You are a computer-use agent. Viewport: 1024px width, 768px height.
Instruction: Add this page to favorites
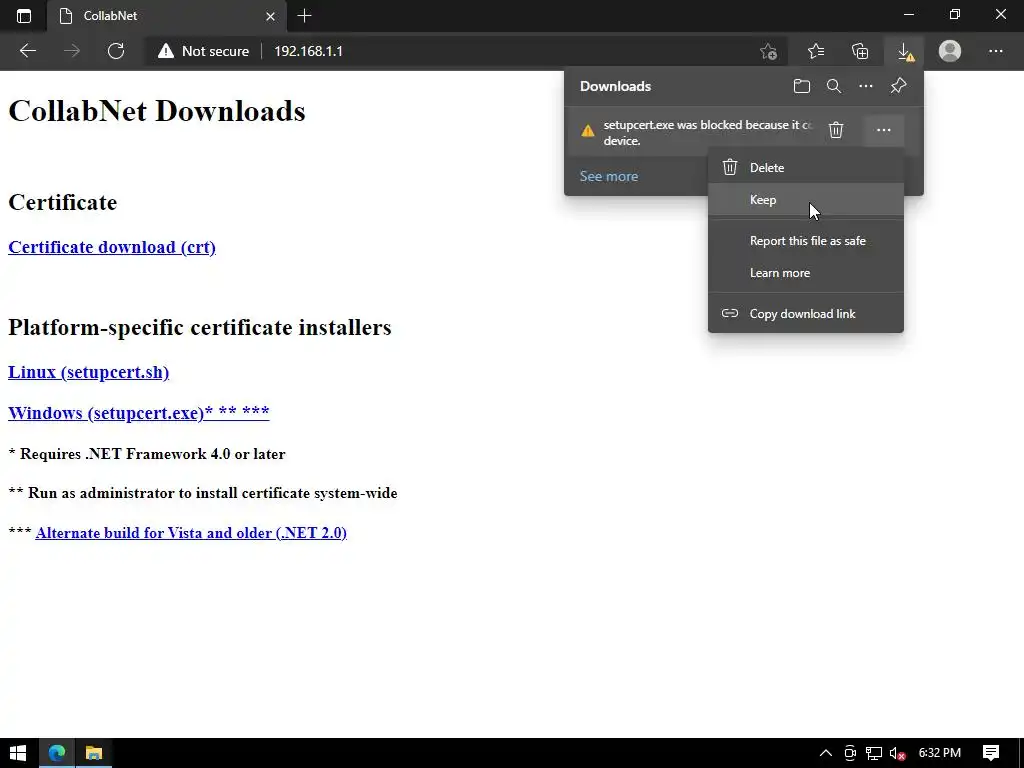coord(769,51)
